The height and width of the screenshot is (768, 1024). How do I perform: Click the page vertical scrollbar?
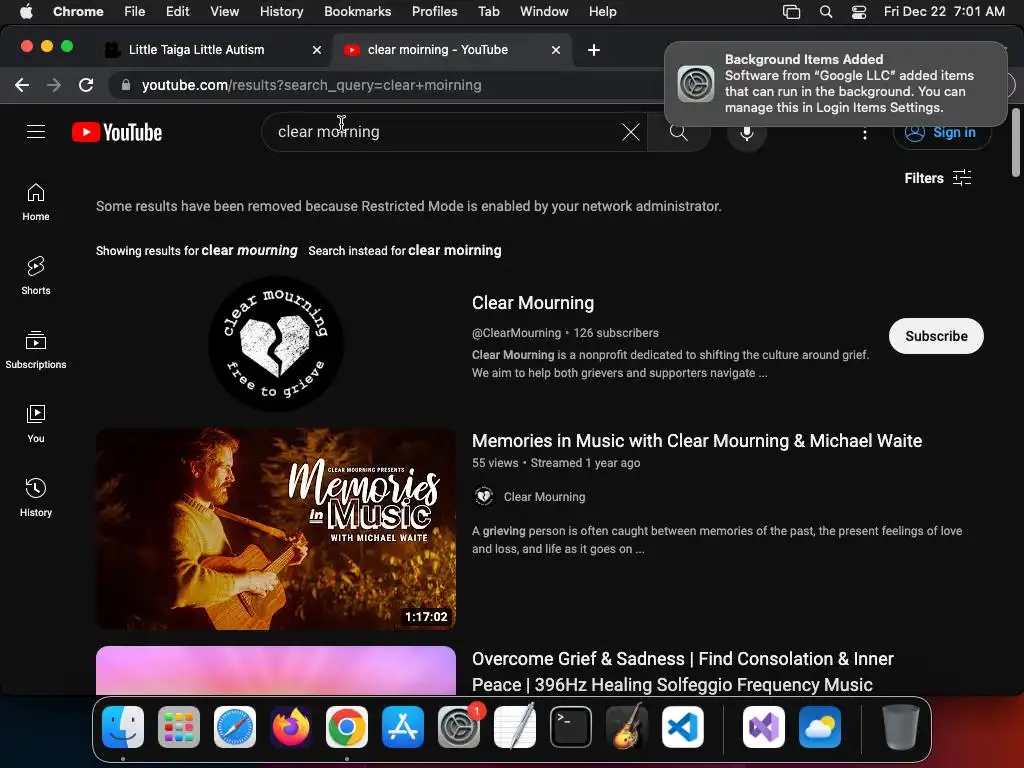tap(1016, 142)
